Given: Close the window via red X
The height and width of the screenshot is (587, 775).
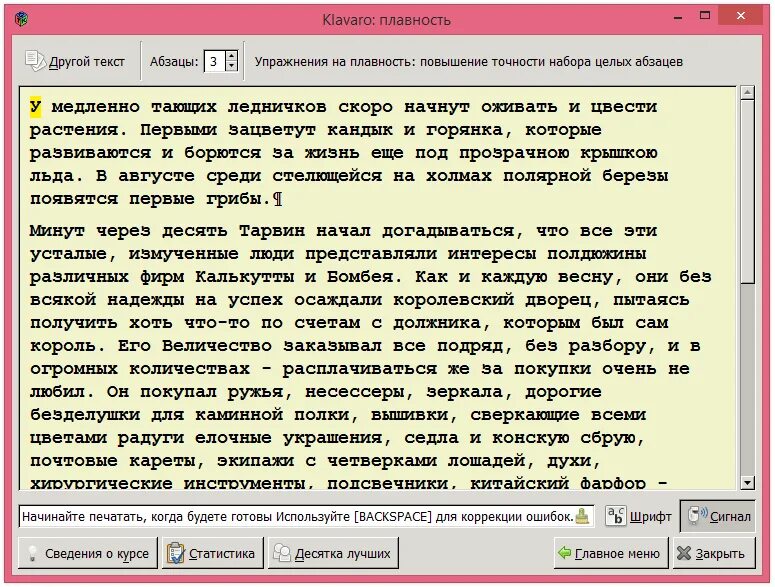Looking at the screenshot, I should coord(740,16).
